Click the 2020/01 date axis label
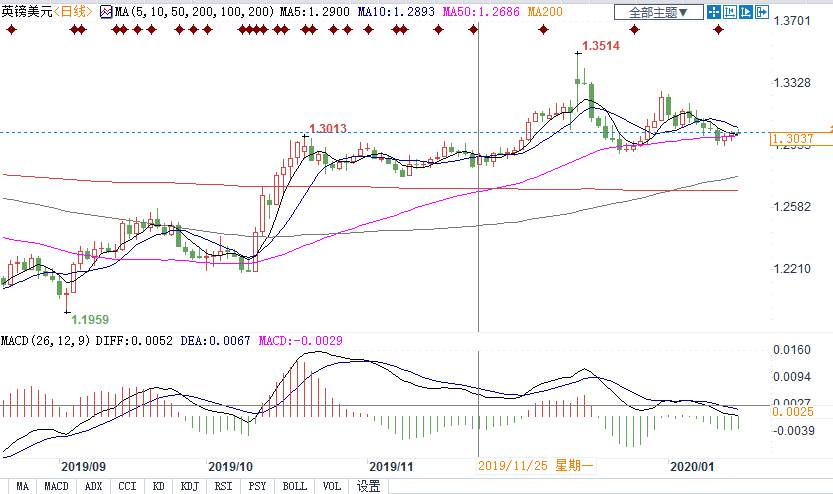Screen dimensions: 833x494 click(692, 467)
